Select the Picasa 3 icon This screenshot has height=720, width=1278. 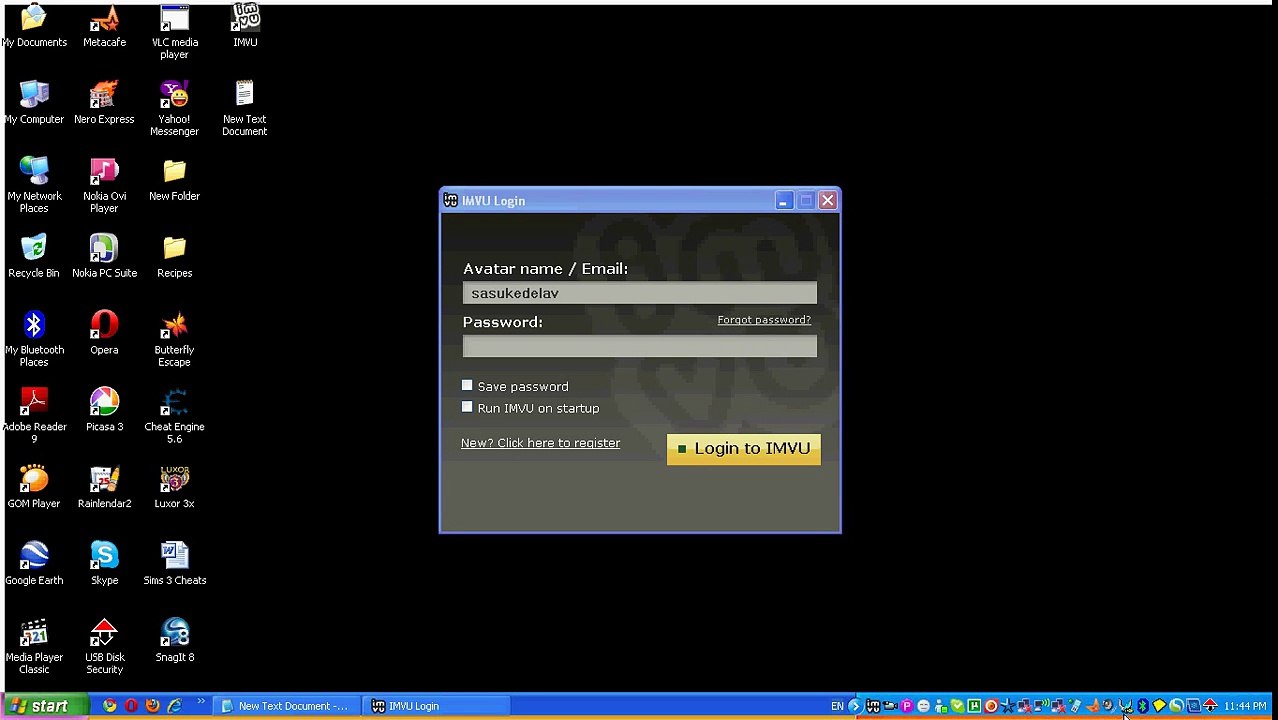tap(104, 410)
